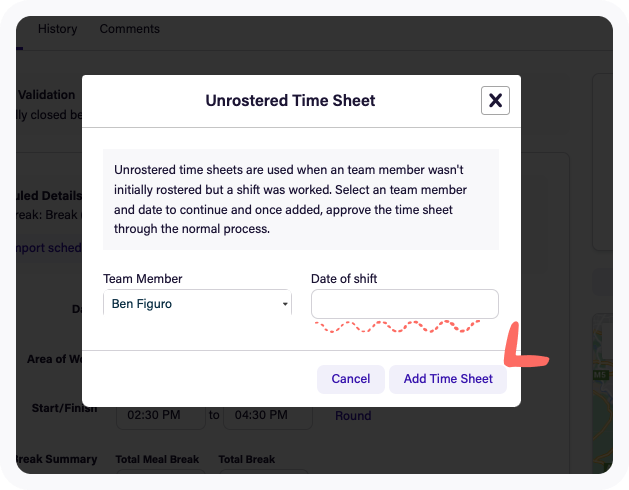Open the Team Member dropdown
The height and width of the screenshot is (490, 629).
(x=197, y=303)
